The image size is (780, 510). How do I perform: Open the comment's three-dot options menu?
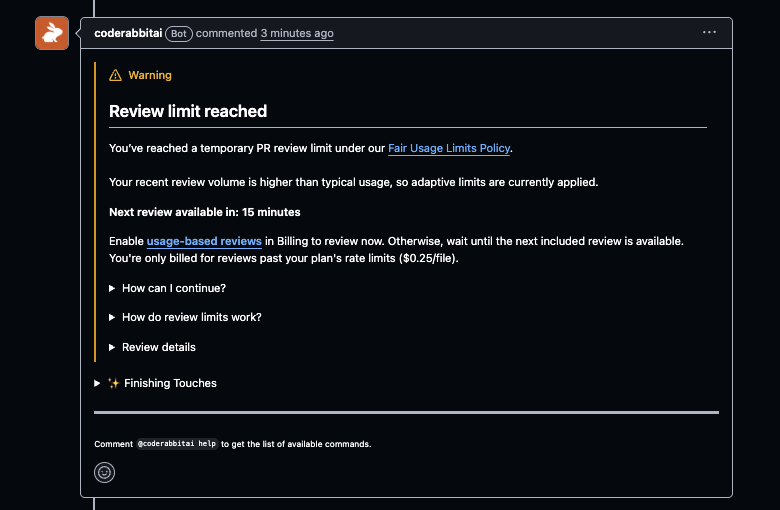click(x=709, y=32)
